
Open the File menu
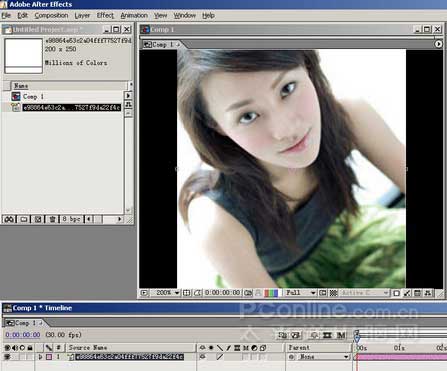click(6, 15)
